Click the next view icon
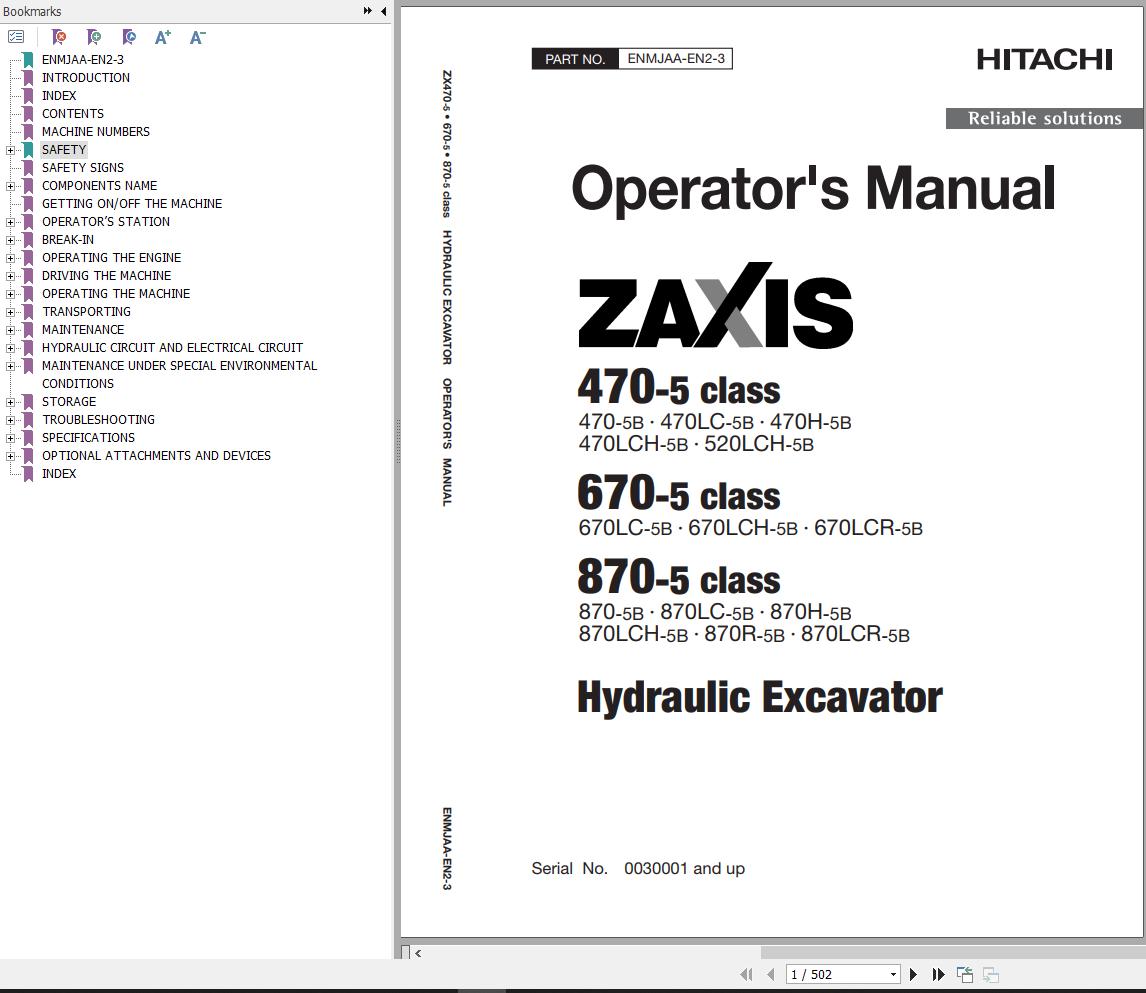1146x993 pixels. pyautogui.click(x=991, y=974)
